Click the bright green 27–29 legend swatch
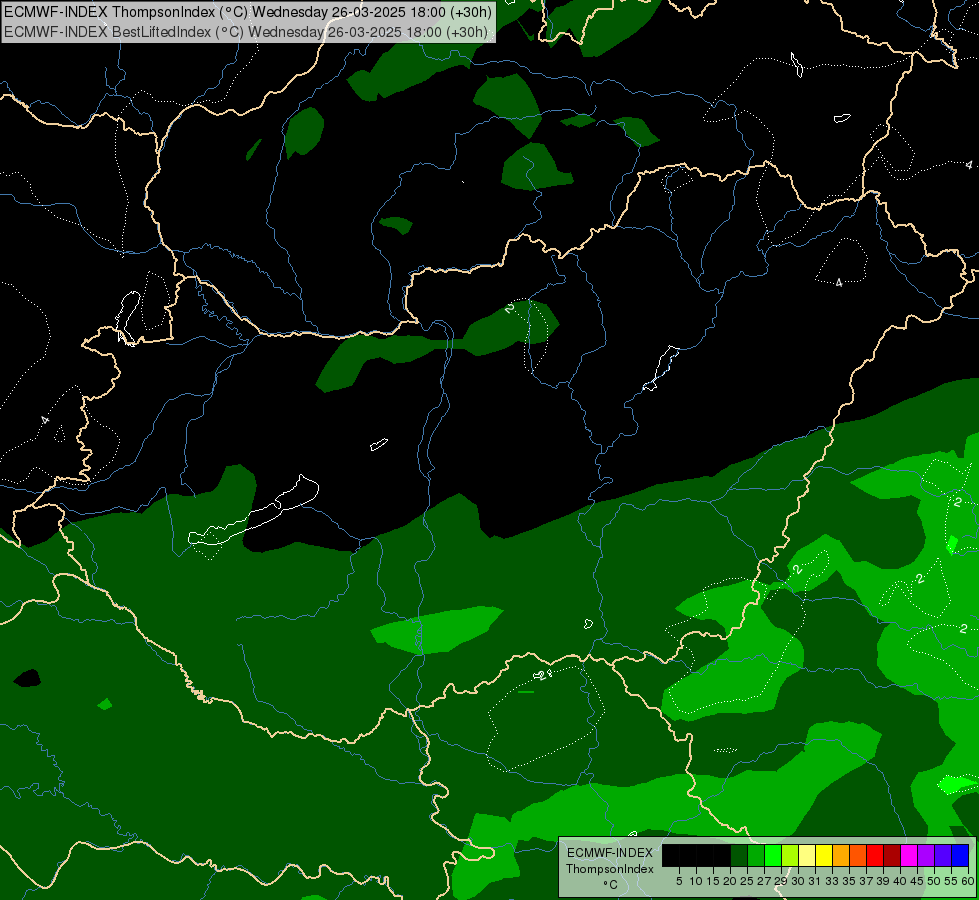The height and width of the screenshot is (900, 979). [x=773, y=855]
